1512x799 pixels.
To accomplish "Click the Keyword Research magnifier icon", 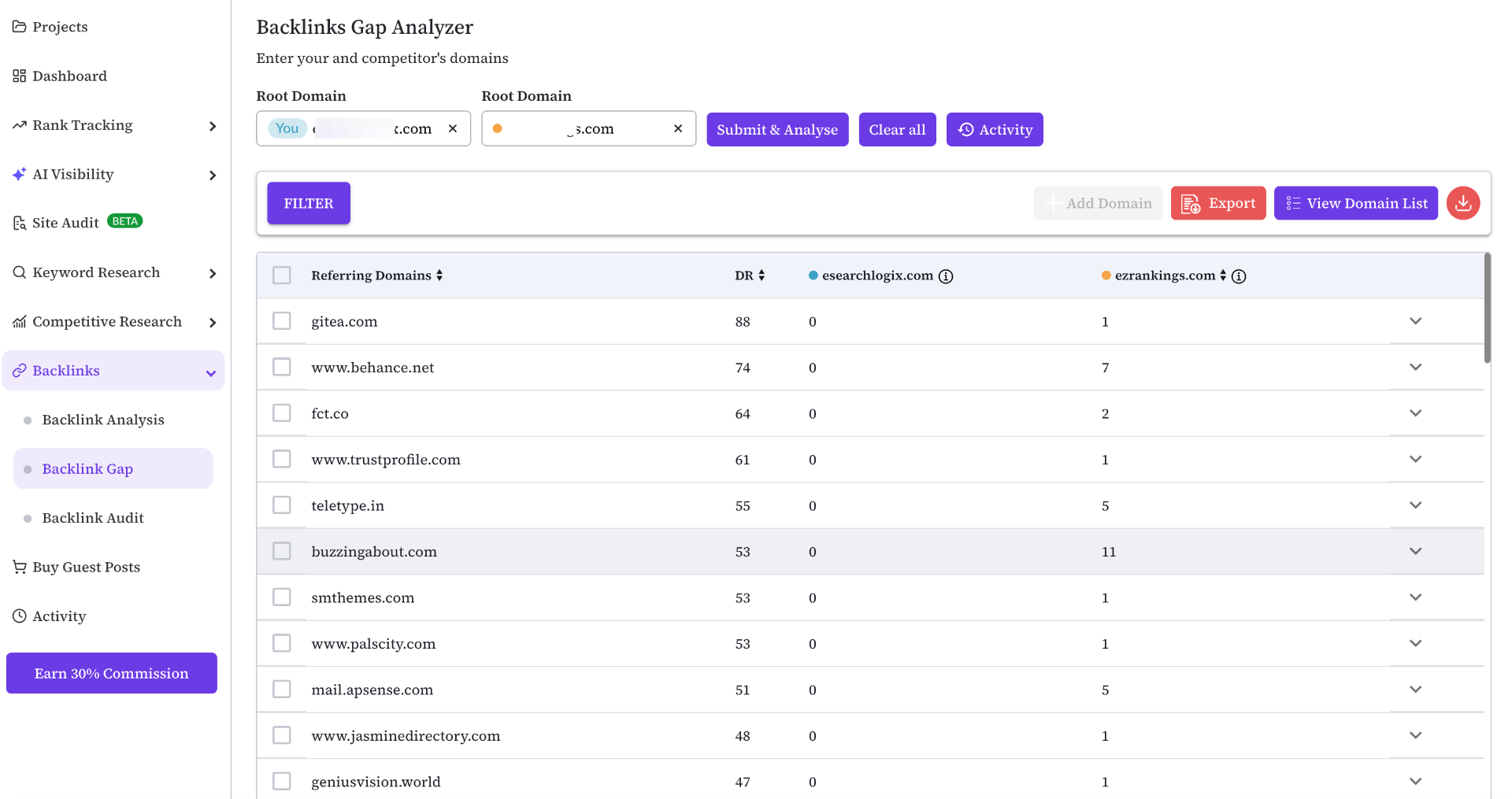I will [x=20, y=272].
